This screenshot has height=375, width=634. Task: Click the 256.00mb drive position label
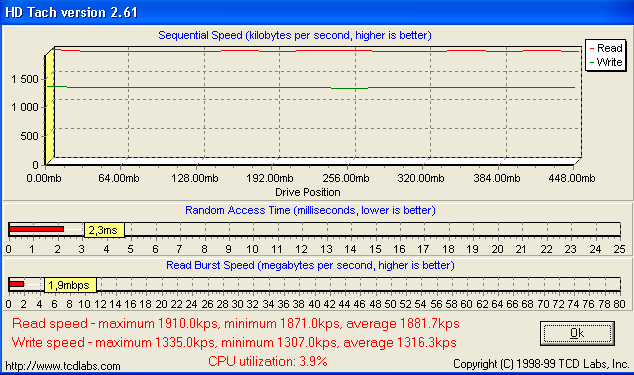pyautogui.click(x=346, y=178)
